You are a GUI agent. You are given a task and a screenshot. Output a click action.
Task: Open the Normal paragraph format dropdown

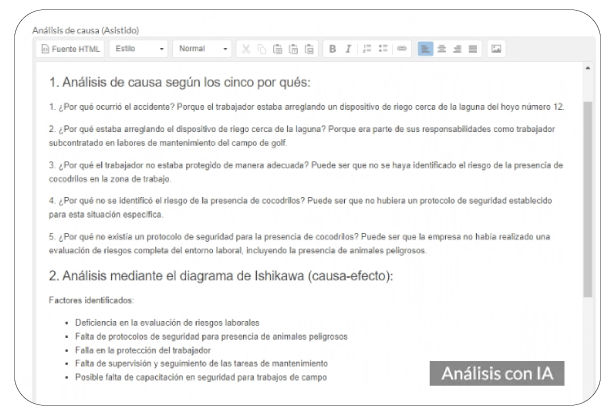tap(202, 49)
